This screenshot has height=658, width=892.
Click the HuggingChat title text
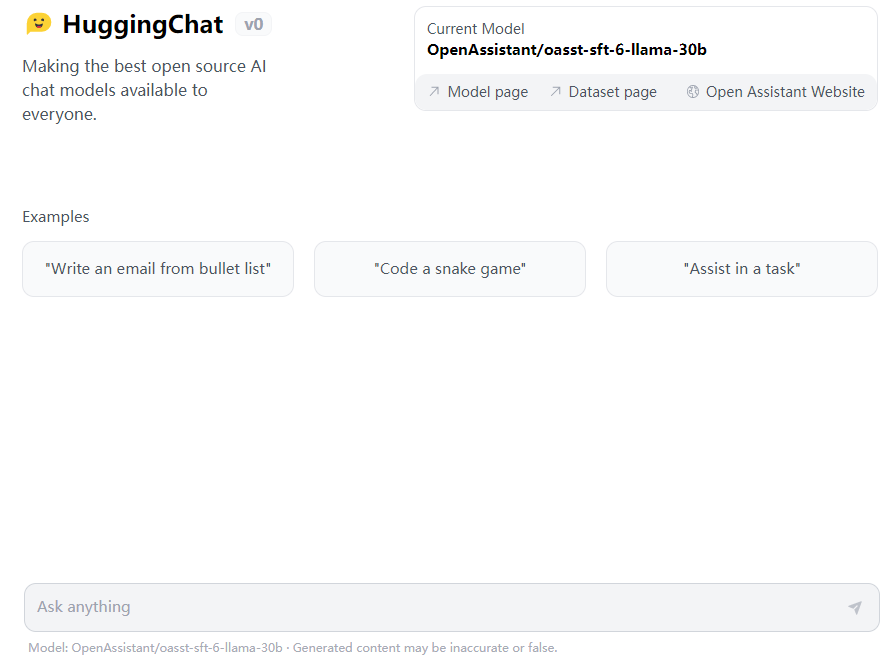point(143,24)
